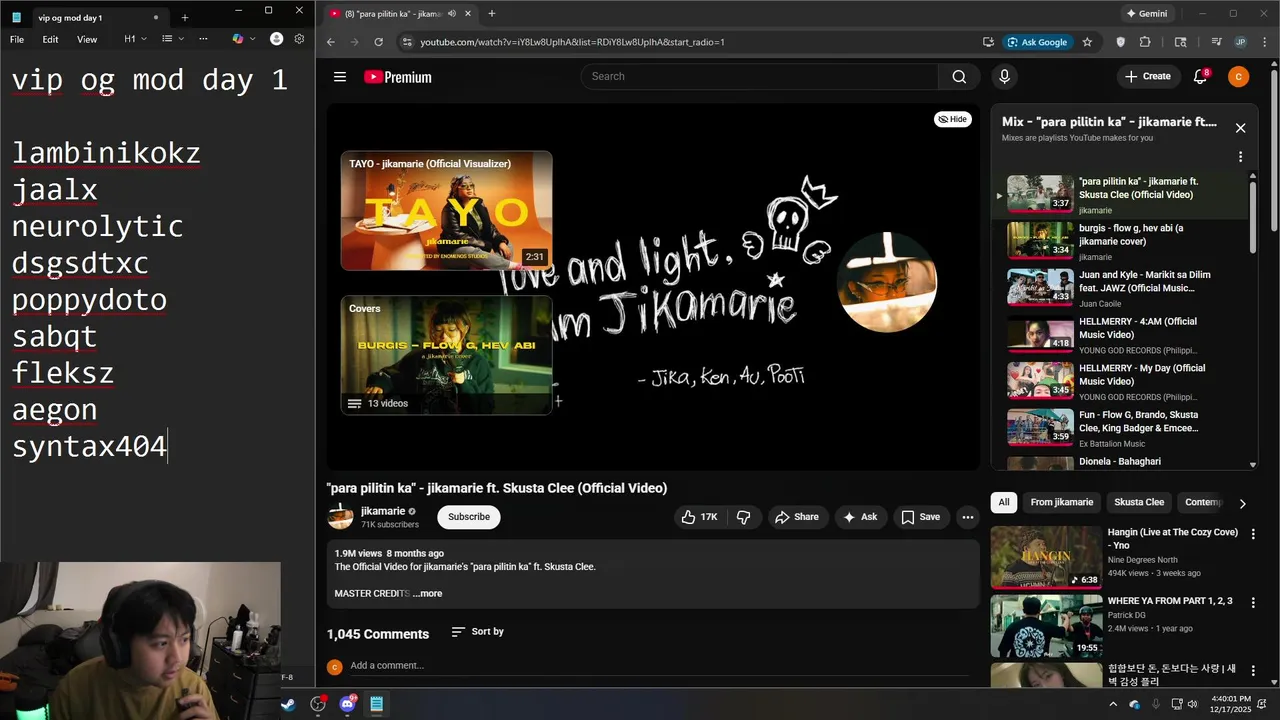
Task: Open Chrome JP profile avatar
Action: (1240, 42)
